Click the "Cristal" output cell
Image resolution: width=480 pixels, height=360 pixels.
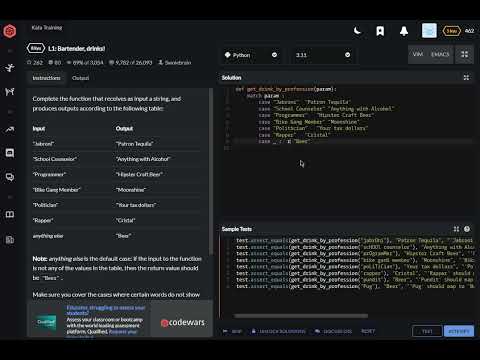tap(125, 221)
